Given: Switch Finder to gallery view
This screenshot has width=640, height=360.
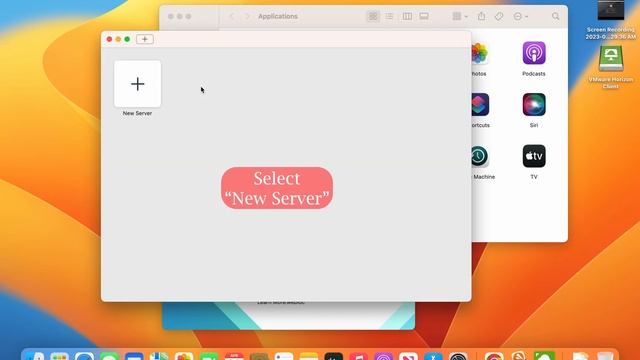Looking at the screenshot, I should (424, 16).
